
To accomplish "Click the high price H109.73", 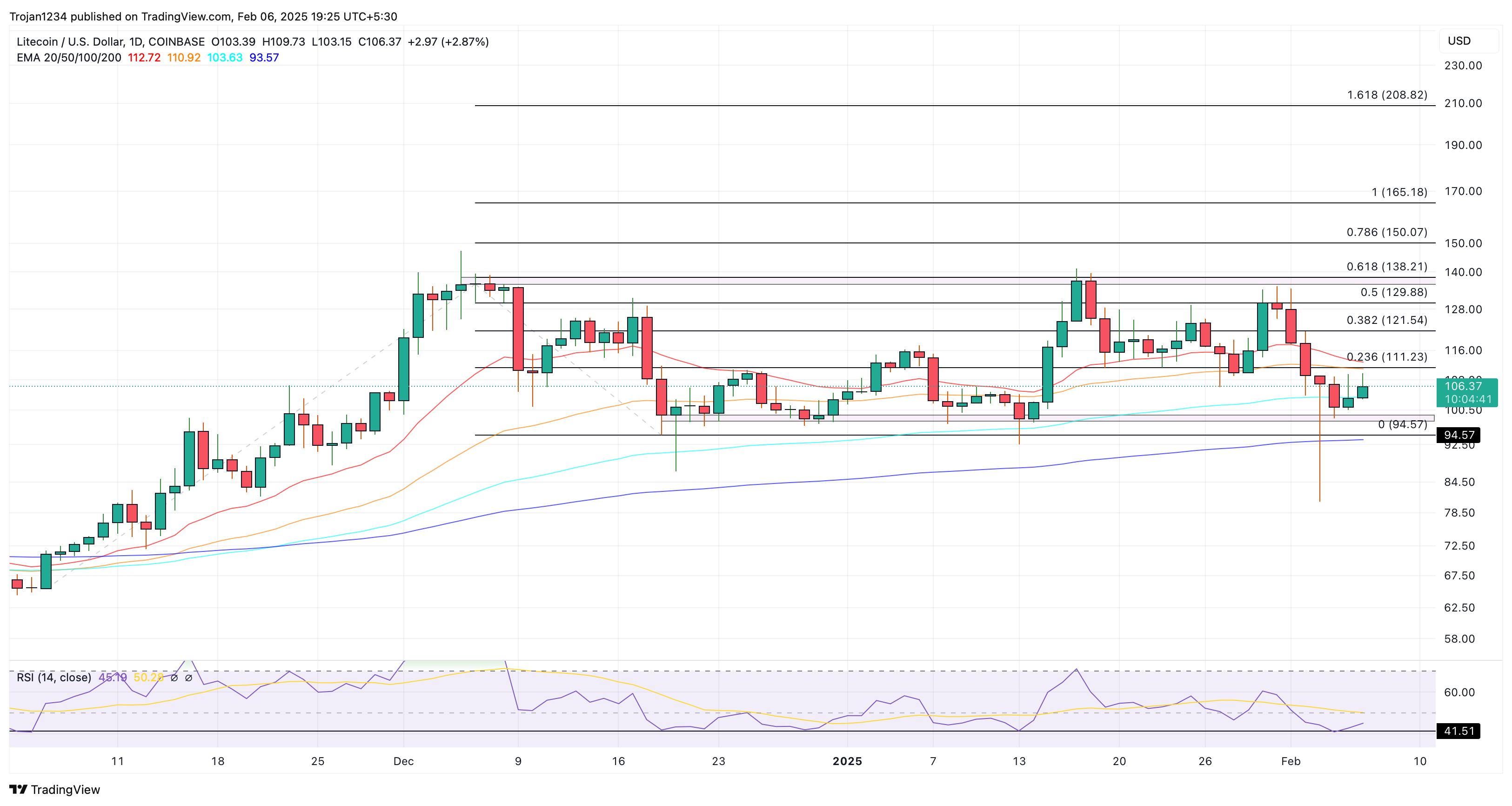I will [283, 42].
